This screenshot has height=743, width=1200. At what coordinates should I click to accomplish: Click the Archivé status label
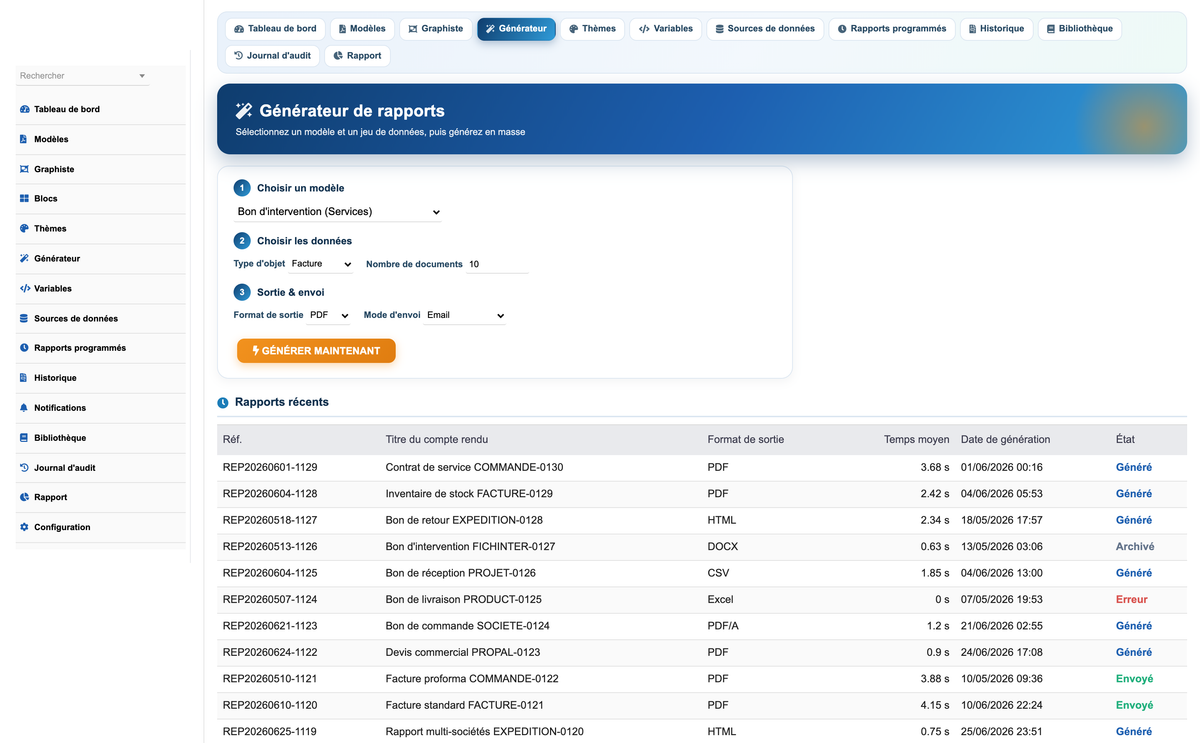click(x=1135, y=547)
